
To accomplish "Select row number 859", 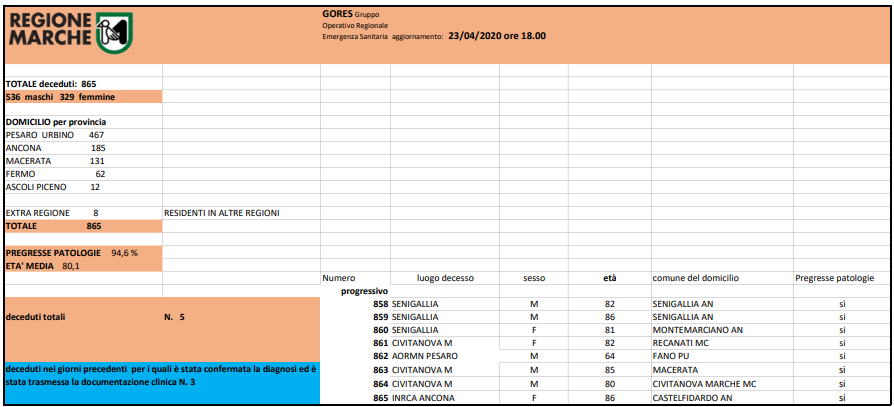I will click(380, 317).
